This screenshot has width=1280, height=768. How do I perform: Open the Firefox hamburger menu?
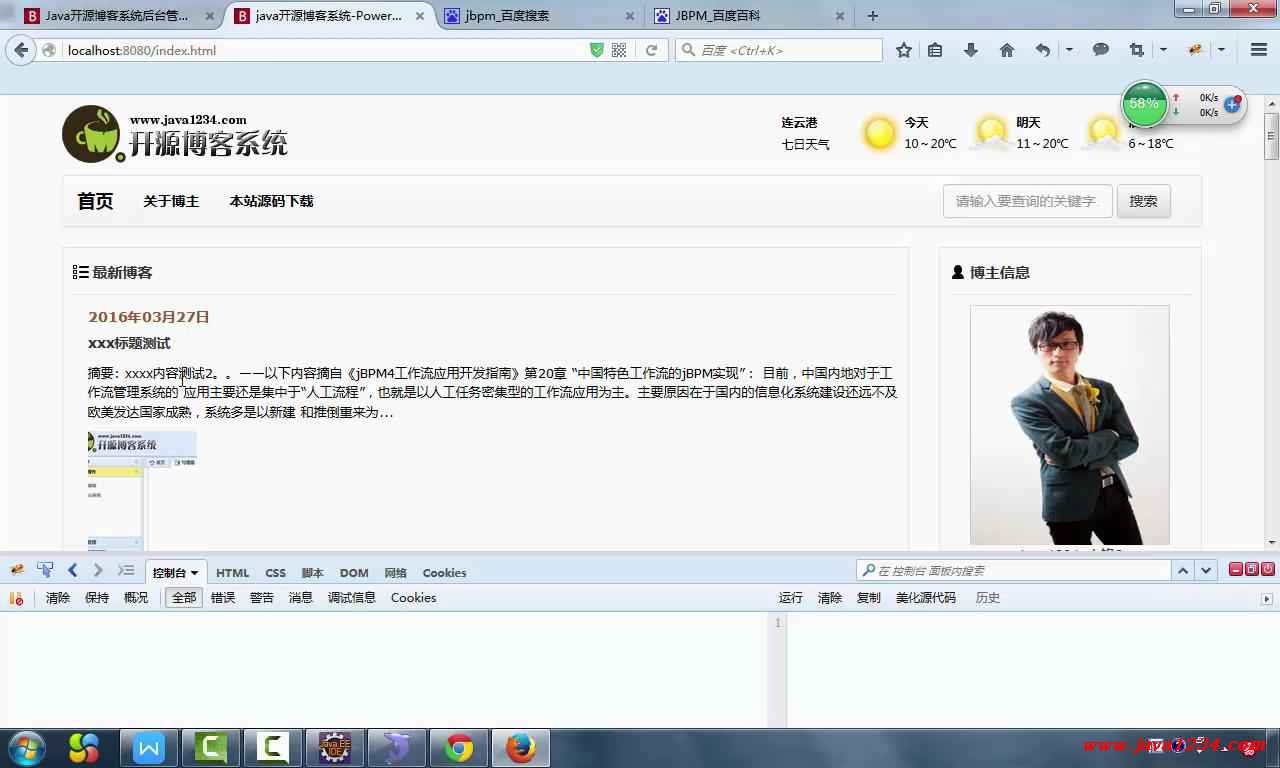point(1259,50)
